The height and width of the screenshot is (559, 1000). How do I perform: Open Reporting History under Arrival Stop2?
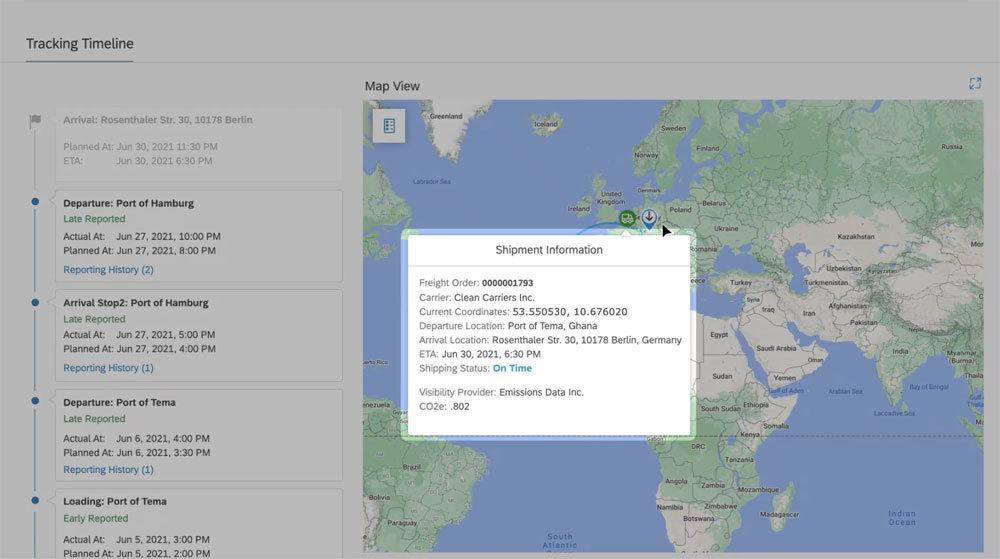[x=108, y=368]
